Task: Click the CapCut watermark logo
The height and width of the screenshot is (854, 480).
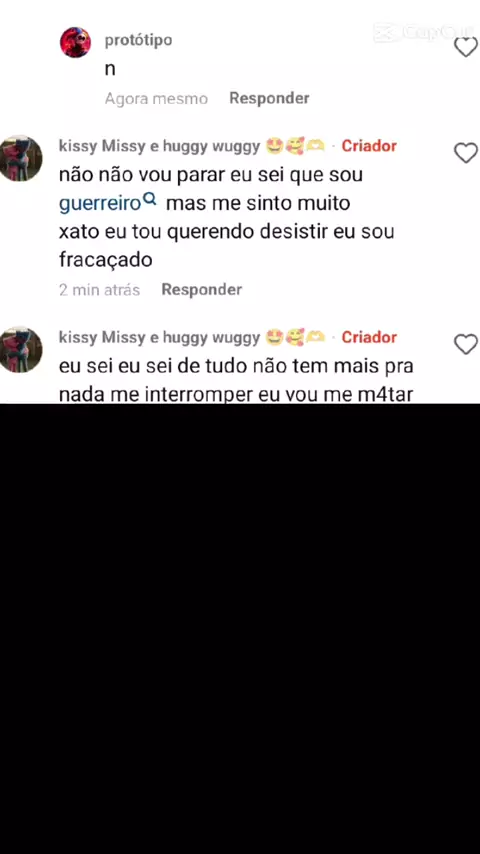Action: (423, 33)
